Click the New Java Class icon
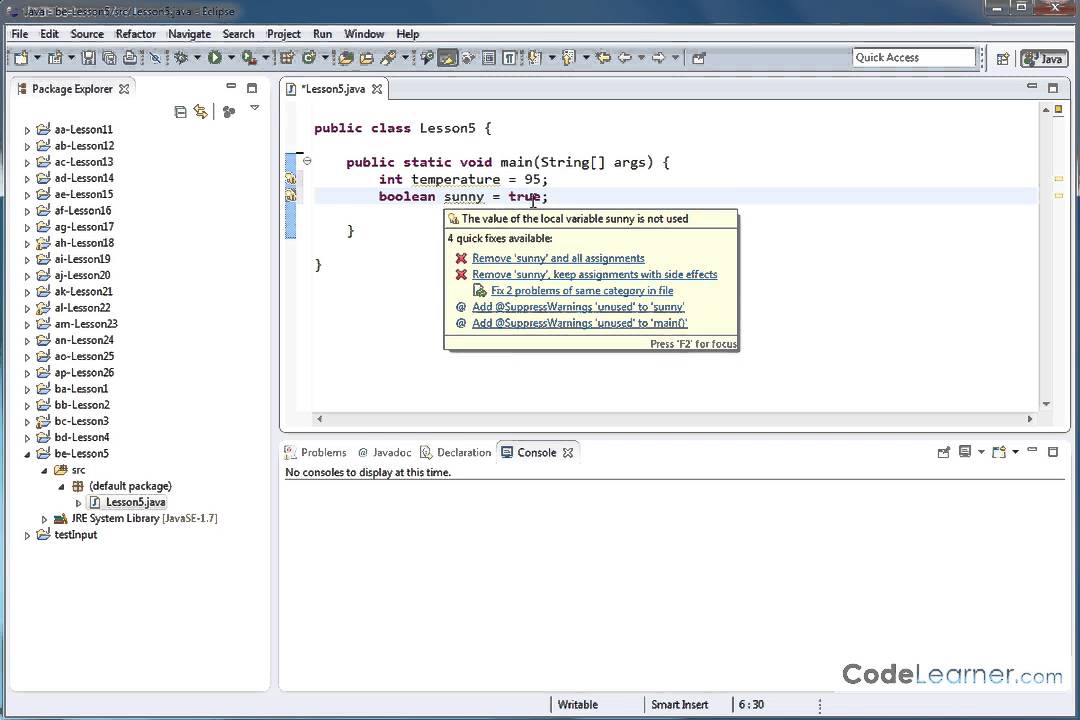 tap(309, 58)
